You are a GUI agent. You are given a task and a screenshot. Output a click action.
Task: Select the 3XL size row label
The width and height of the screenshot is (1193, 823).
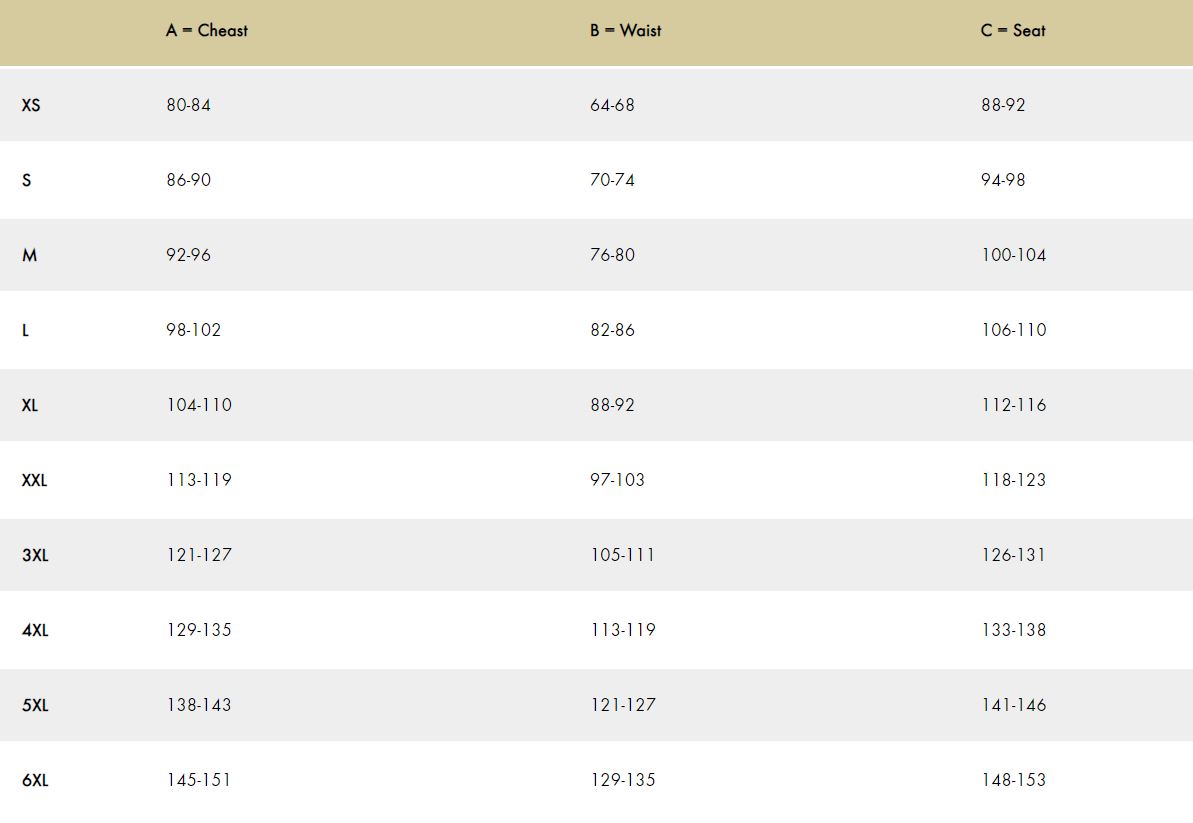[35, 555]
